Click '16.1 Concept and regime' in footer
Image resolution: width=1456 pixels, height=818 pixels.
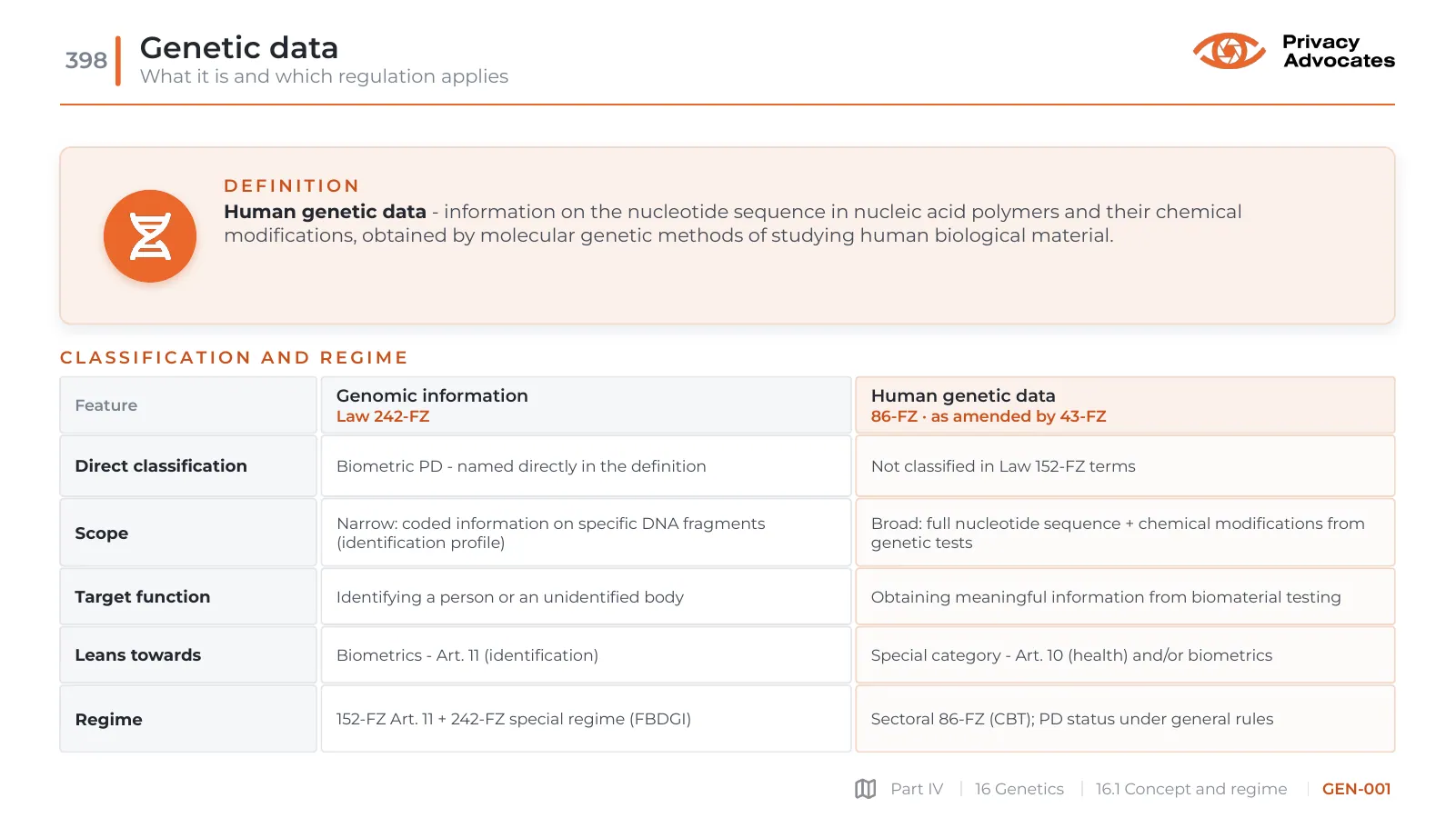coord(1191,789)
